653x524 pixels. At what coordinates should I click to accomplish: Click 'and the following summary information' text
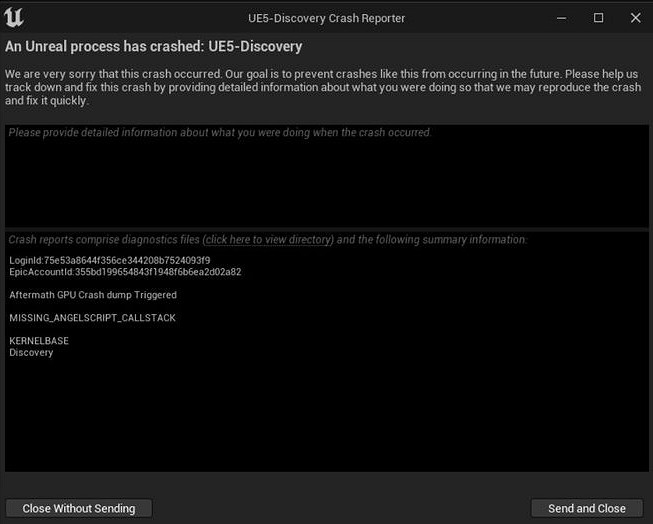pos(432,240)
